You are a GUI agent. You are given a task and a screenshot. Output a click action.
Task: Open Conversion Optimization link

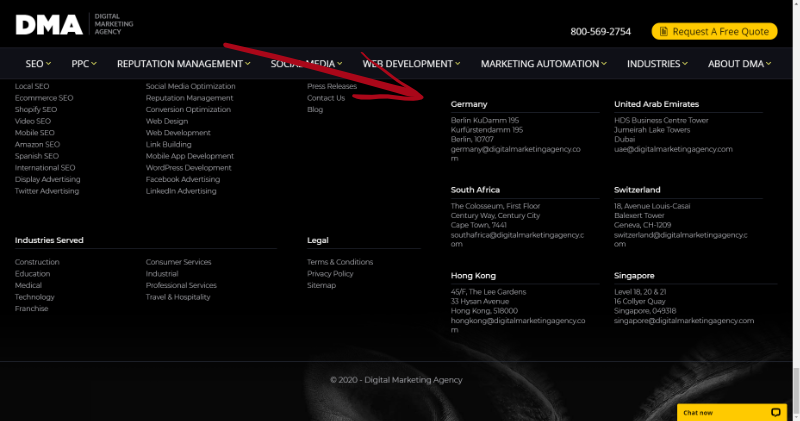(x=188, y=110)
